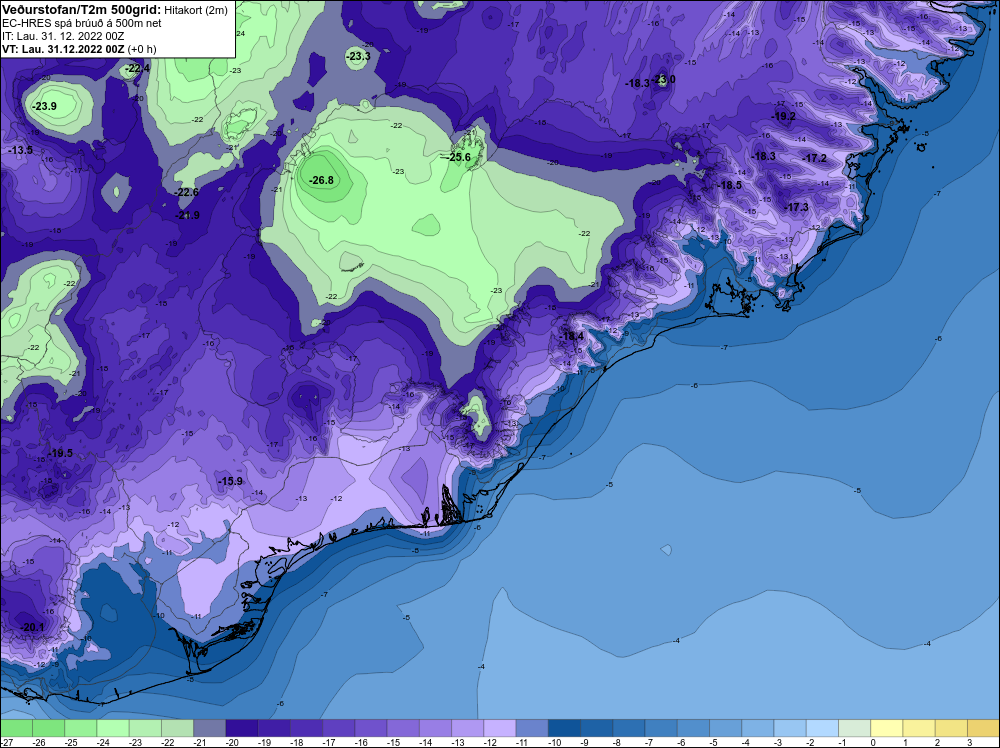Screen dimensions: 1000x748
Task: Click the -15.9 spot temperature
Action: click(x=230, y=481)
